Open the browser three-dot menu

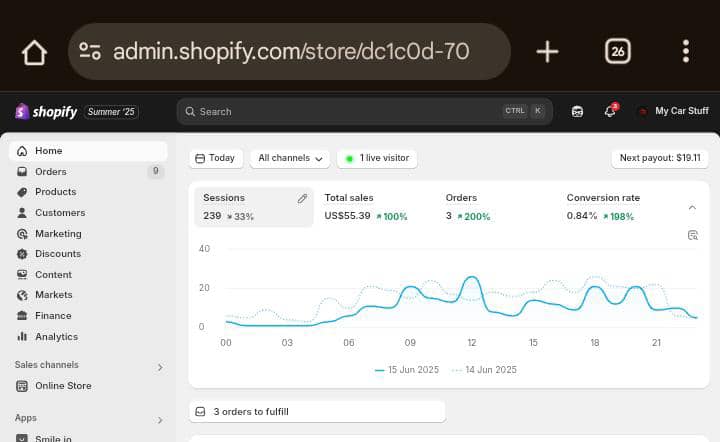[685, 52]
